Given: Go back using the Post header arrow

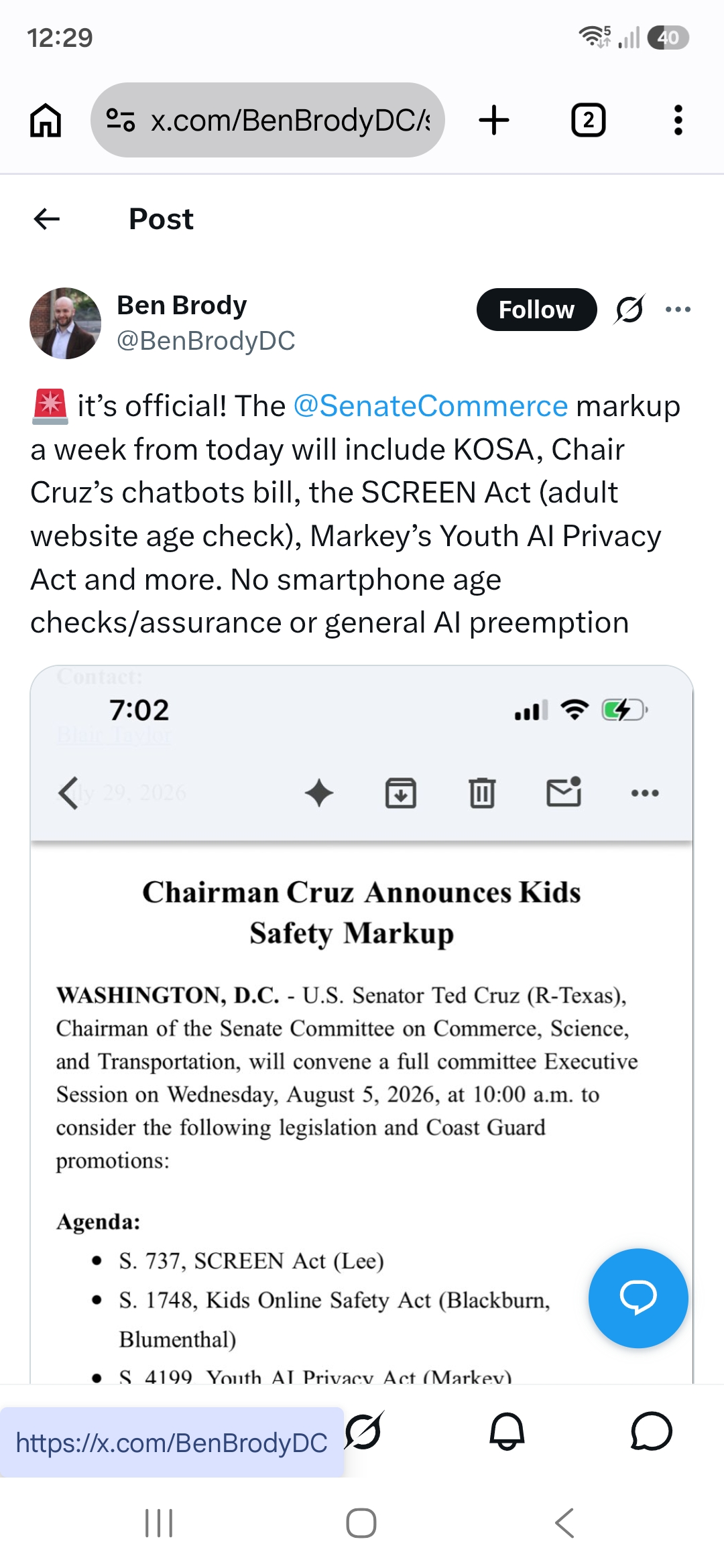Looking at the screenshot, I should tap(47, 218).
